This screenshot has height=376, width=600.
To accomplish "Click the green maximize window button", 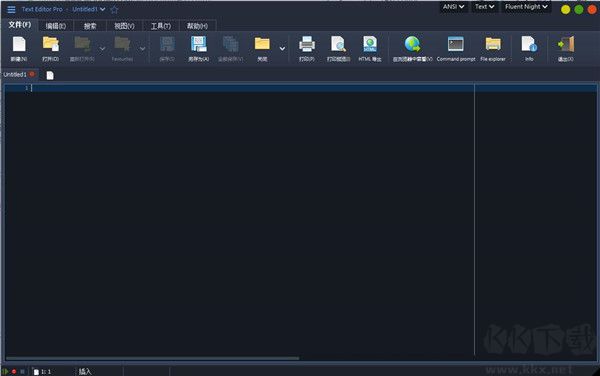I will [x=579, y=10].
